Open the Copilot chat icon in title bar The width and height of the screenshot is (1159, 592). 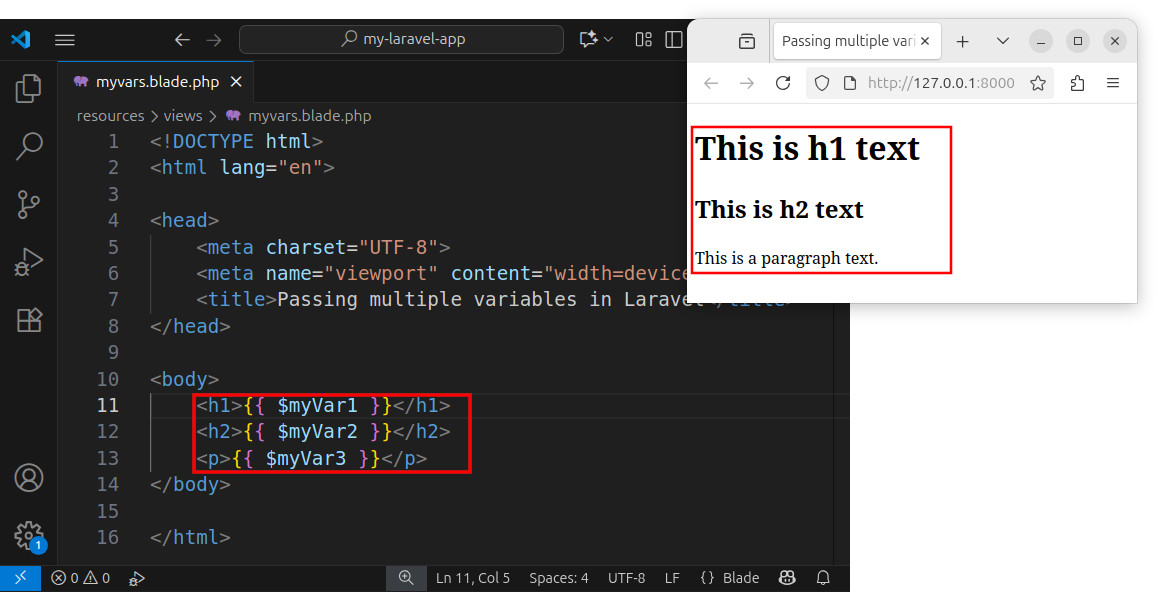coord(588,39)
